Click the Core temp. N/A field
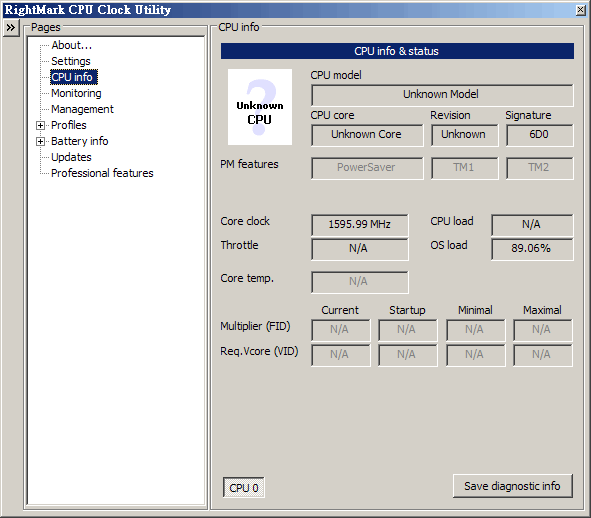The width and height of the screenshot is (591, 518). (360, 282)
